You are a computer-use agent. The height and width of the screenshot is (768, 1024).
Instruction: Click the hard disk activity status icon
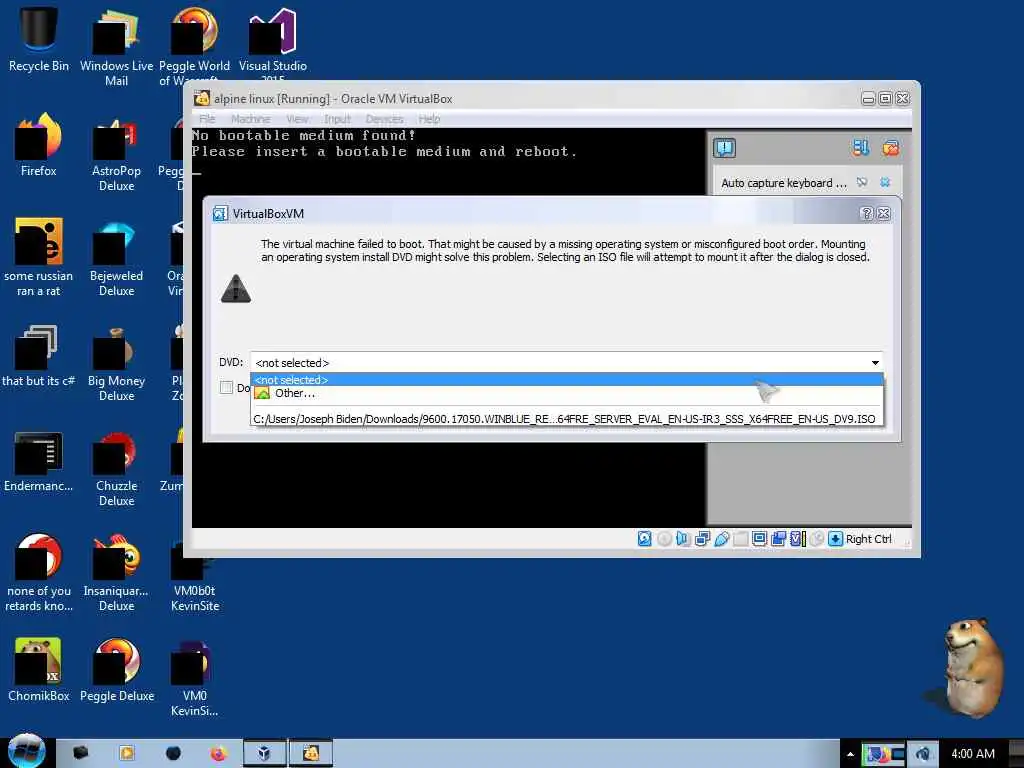click(x=645, y=539)
